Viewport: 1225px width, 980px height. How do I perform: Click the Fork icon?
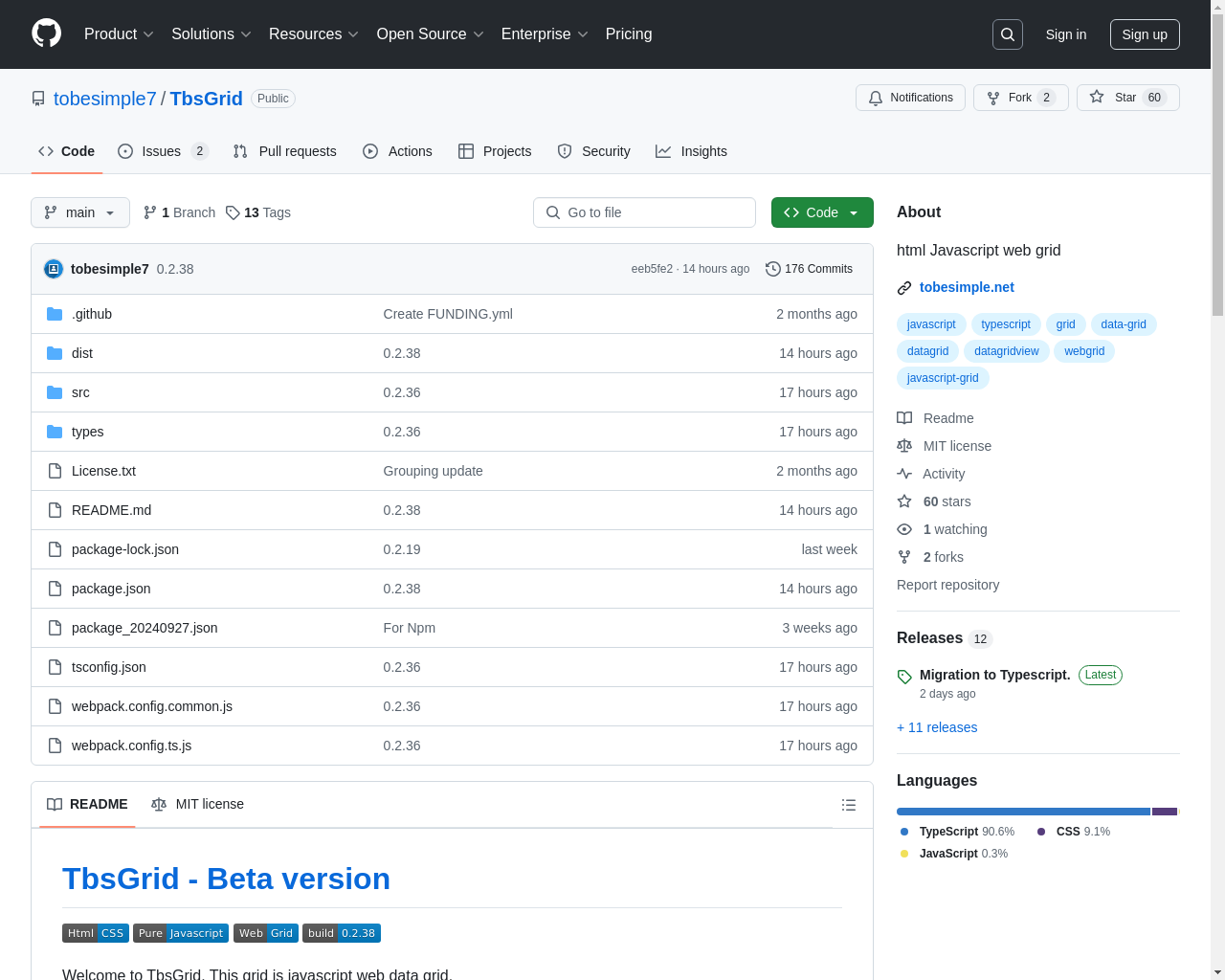click(993, 98)
